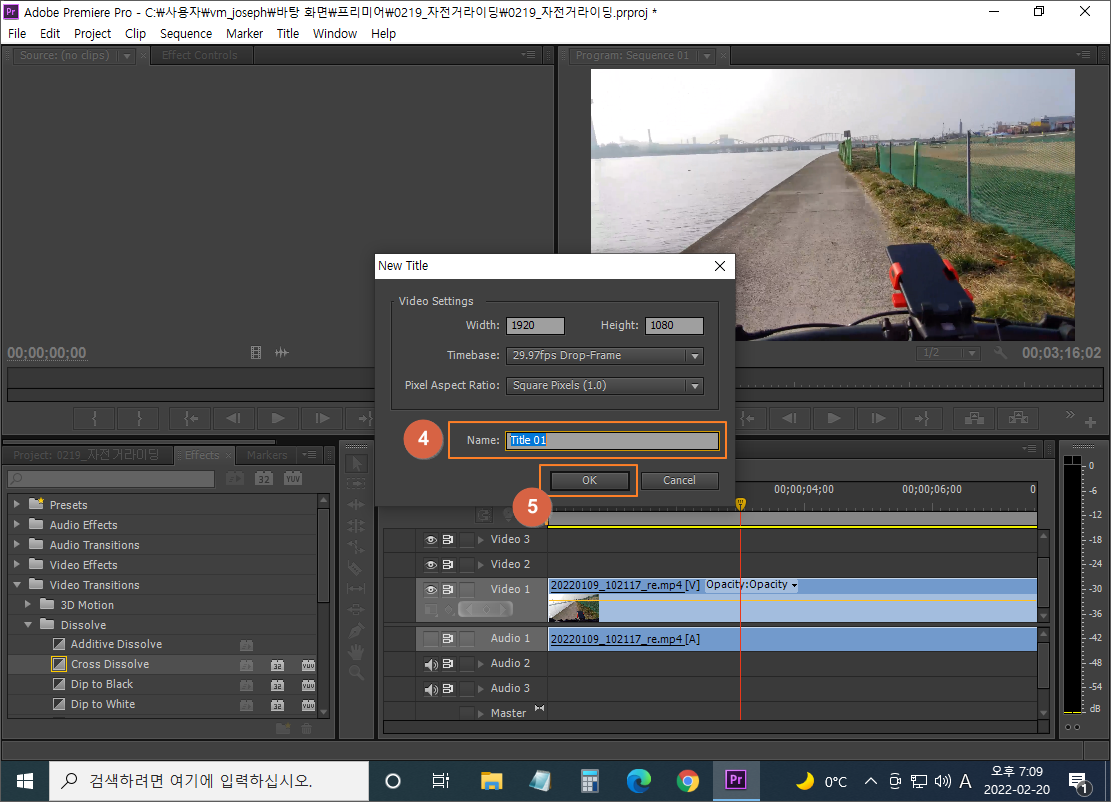Click Go to In in Source monitor
This screenshot has height=802, width=1111.
pyautogui.click(x=190, y=418)
